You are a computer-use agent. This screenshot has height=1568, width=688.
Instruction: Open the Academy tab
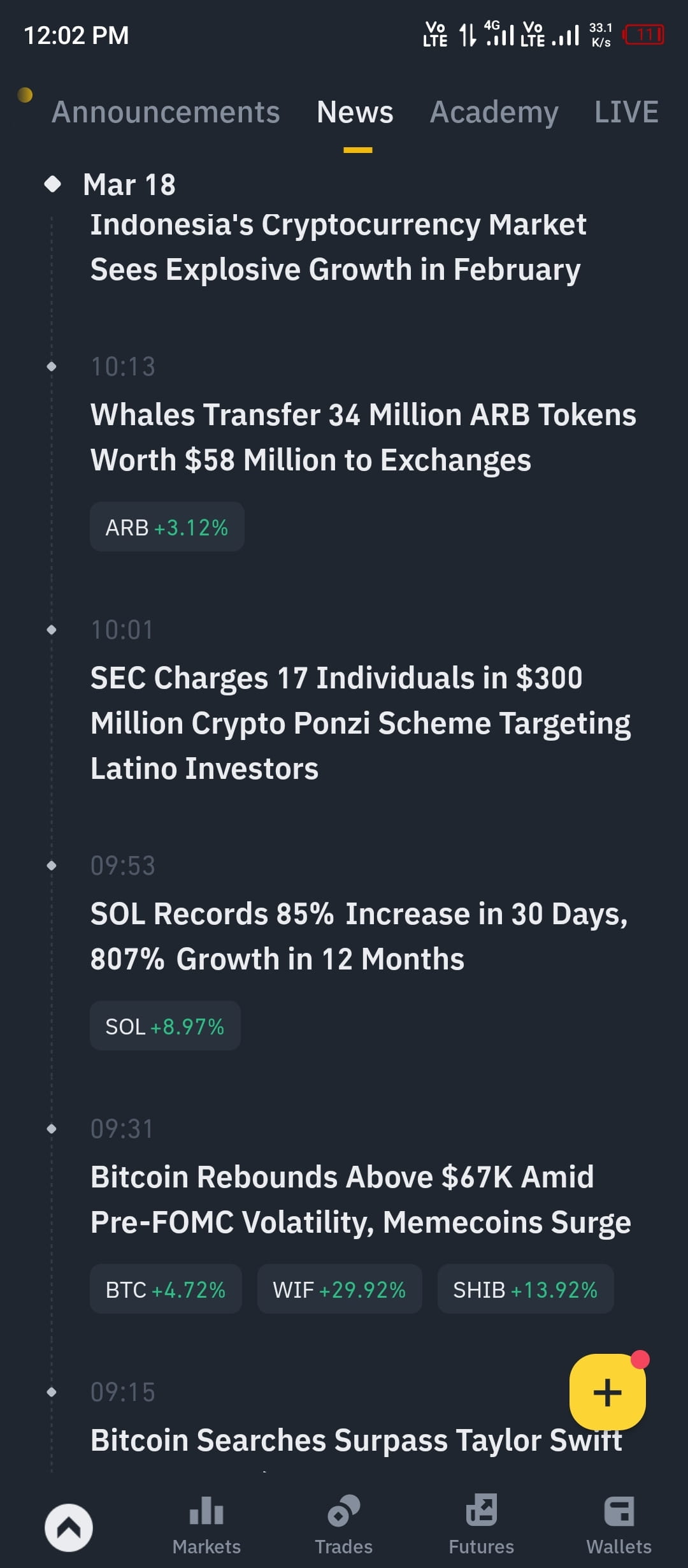495,112
